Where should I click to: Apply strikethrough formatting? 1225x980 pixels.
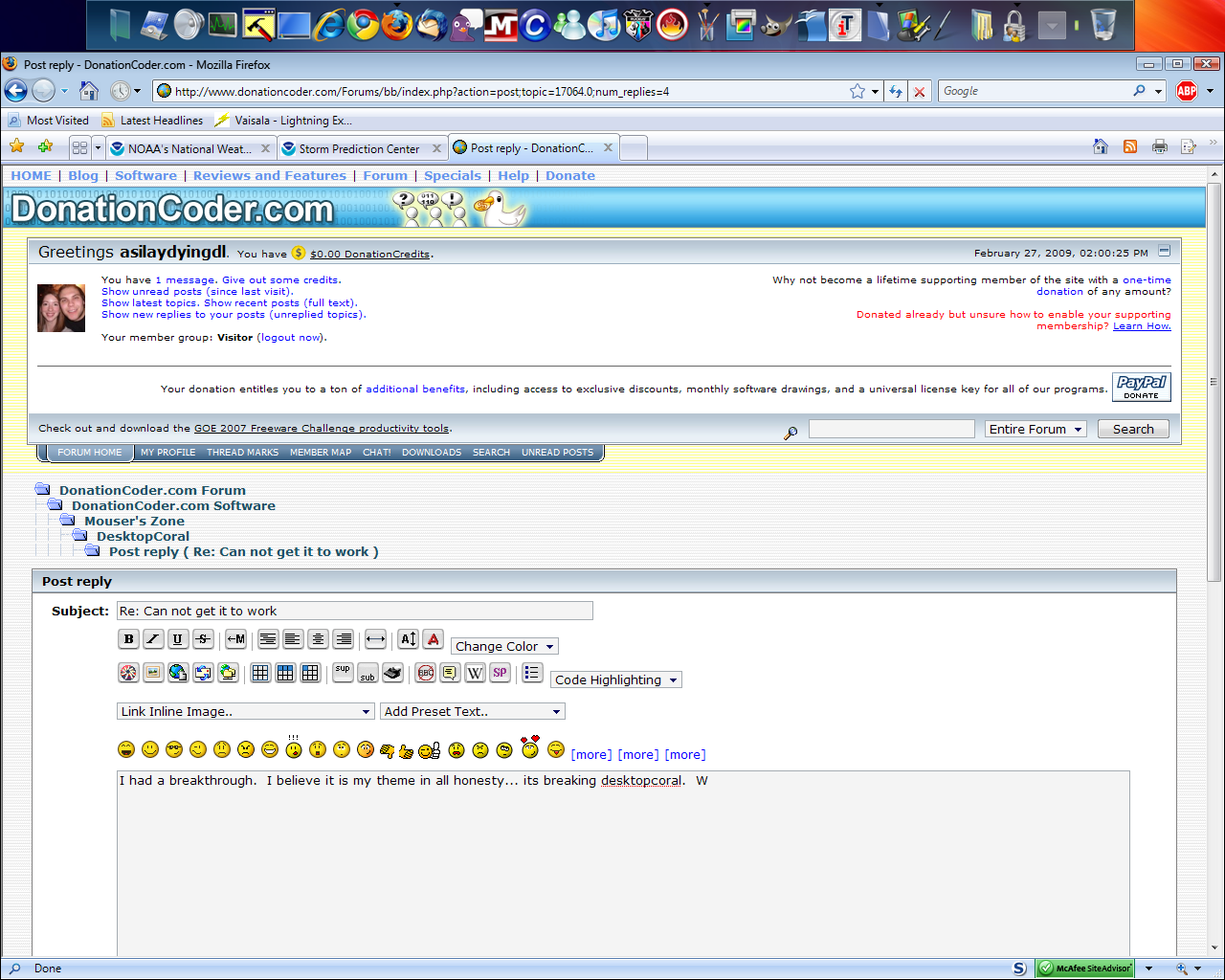(203, 639)
